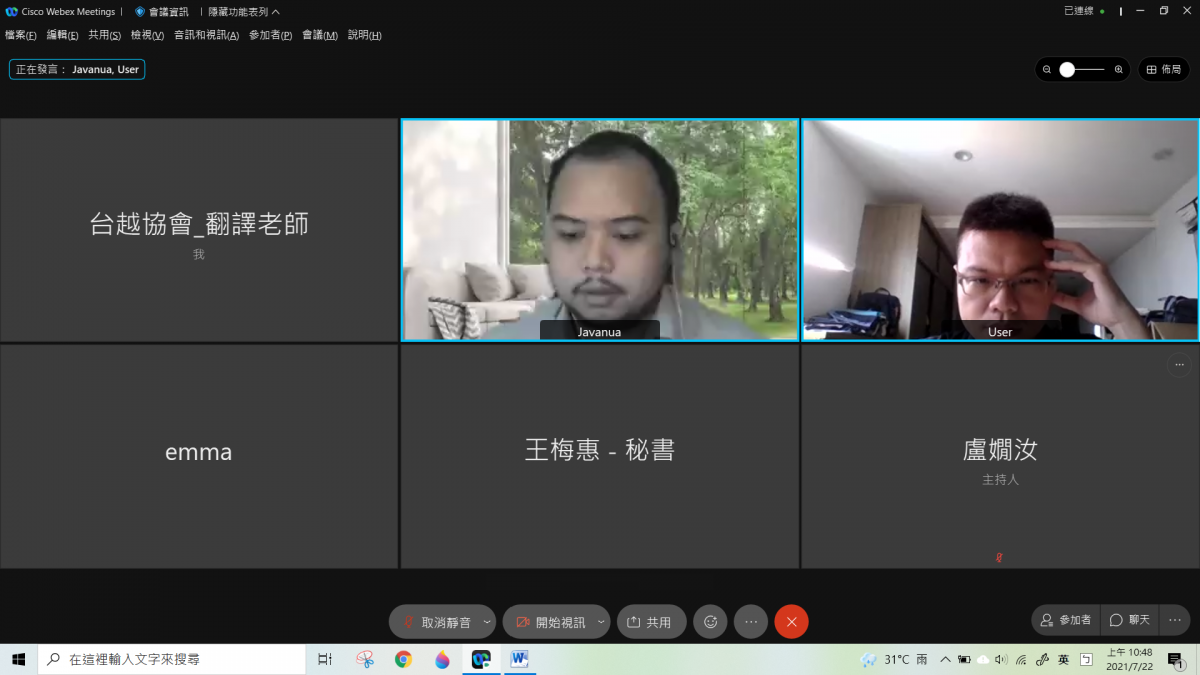
Task: Click the zoom-out magnifier icon
Action: pos(1047,70)
